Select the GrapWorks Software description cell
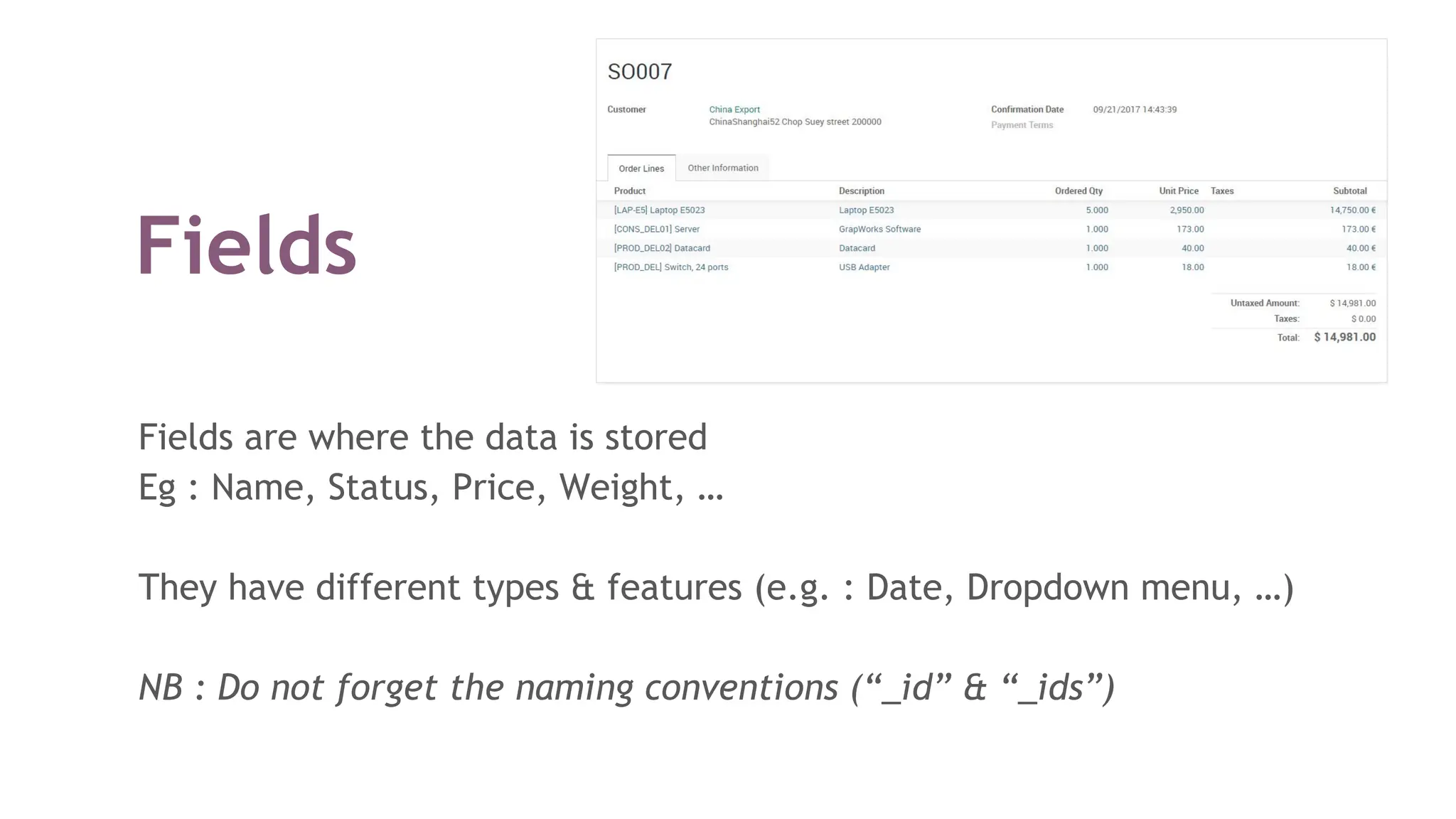 pyautogui.click(x=879, y=230)
